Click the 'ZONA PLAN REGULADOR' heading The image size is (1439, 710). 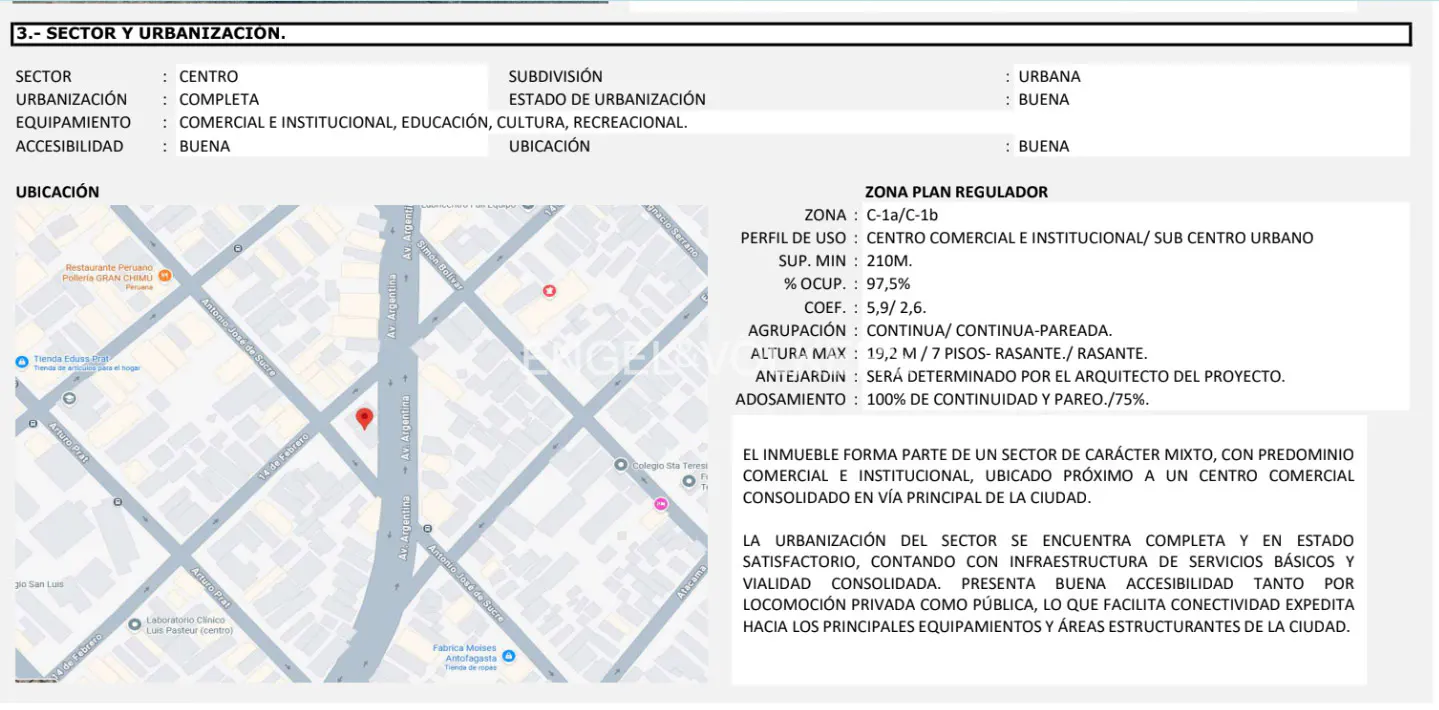[956, 192]
